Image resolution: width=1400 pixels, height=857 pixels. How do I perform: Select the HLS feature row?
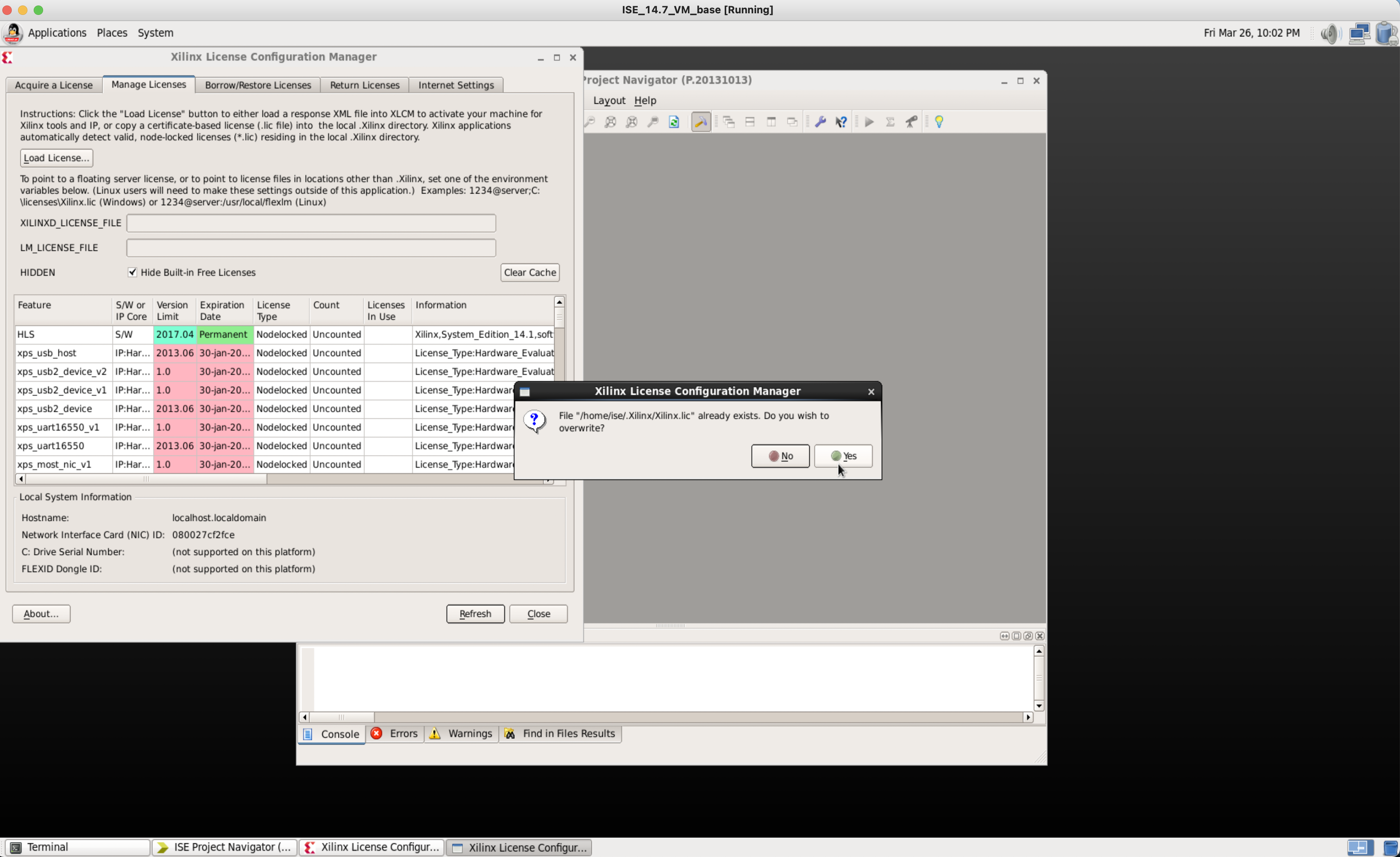click(284, 334)
